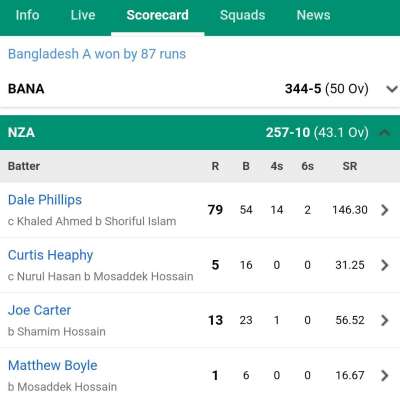Expand the BANA innings chevron

(x=392, y=89)
